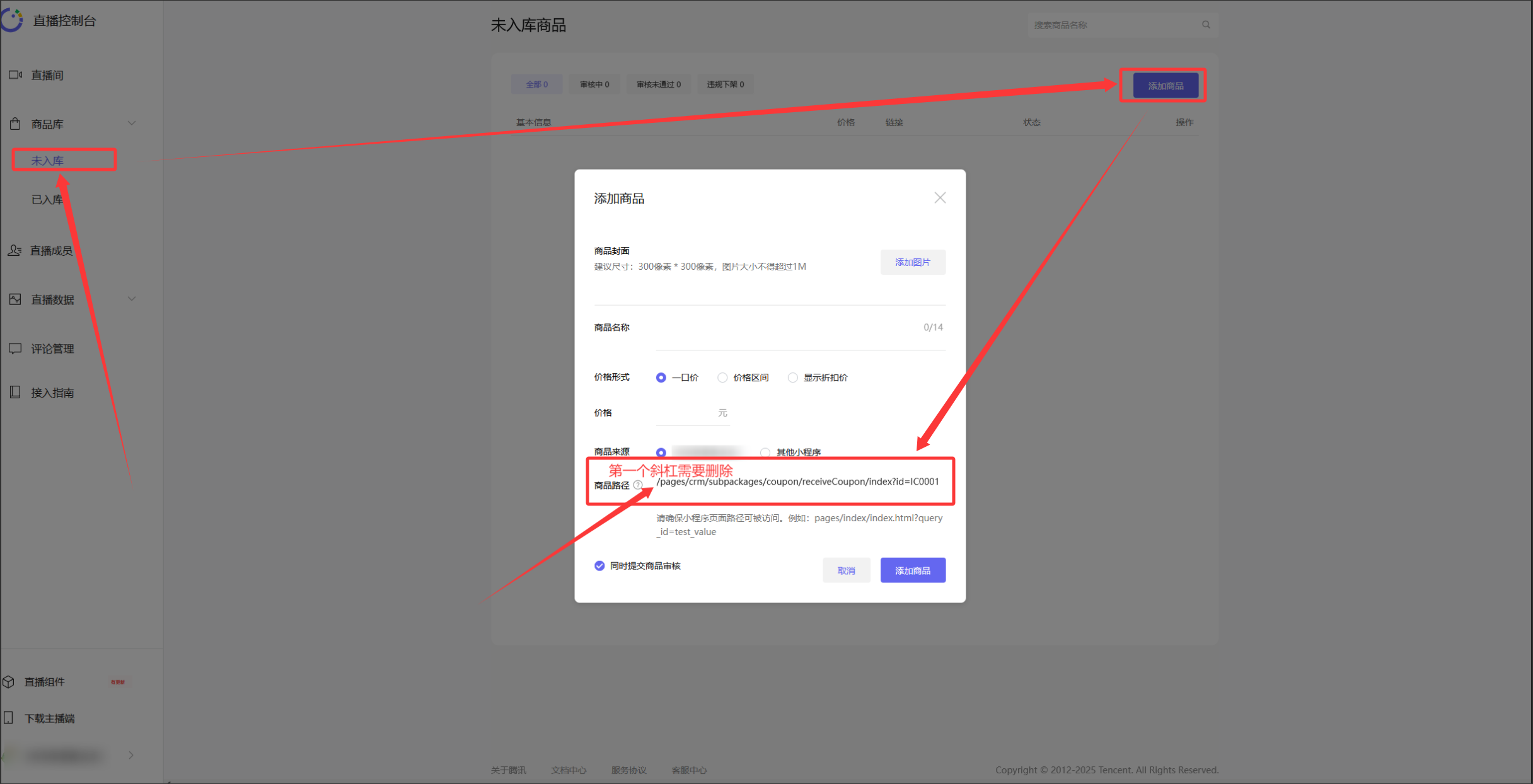Switch to the 审核未通过 0 tab
The image size is (1533, 784).
coord(659,84)
